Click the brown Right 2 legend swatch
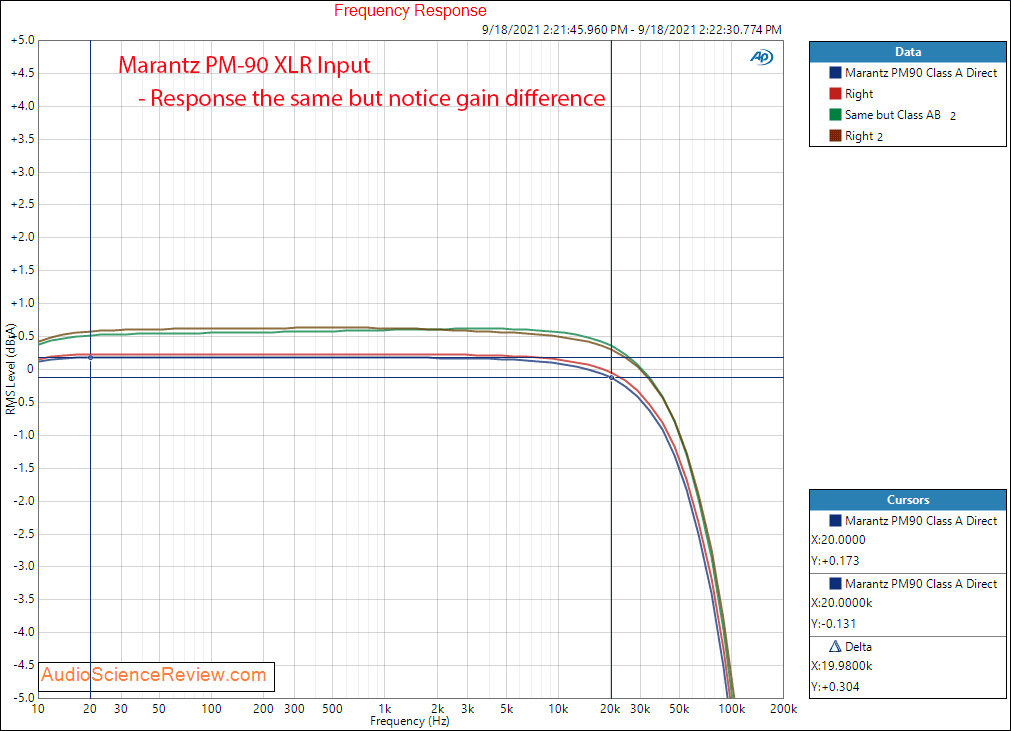Viewport: 1011px width, 731px height. tap(835, 135)
